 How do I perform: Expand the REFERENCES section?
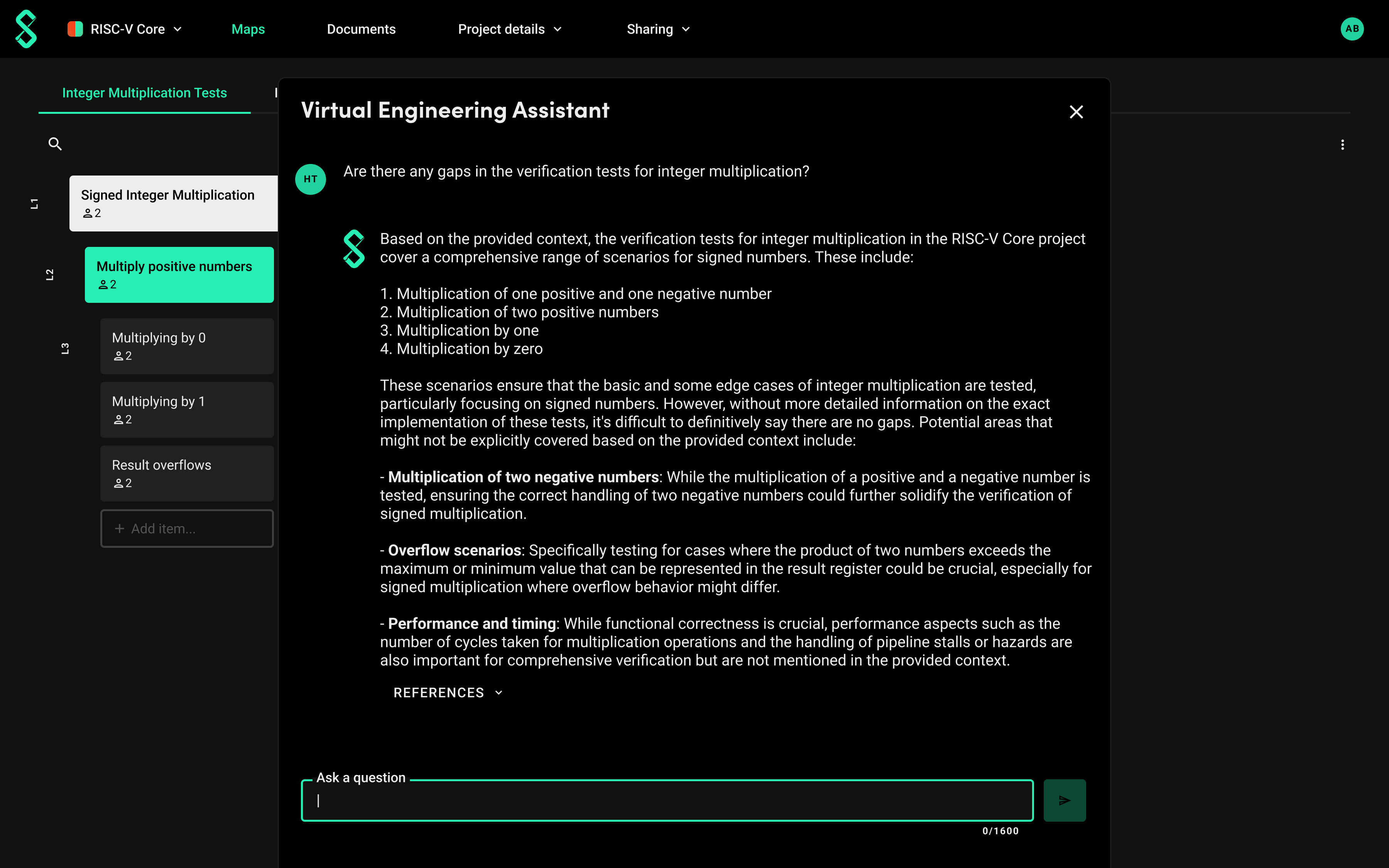pyautogui.click(x=448, y=692)
